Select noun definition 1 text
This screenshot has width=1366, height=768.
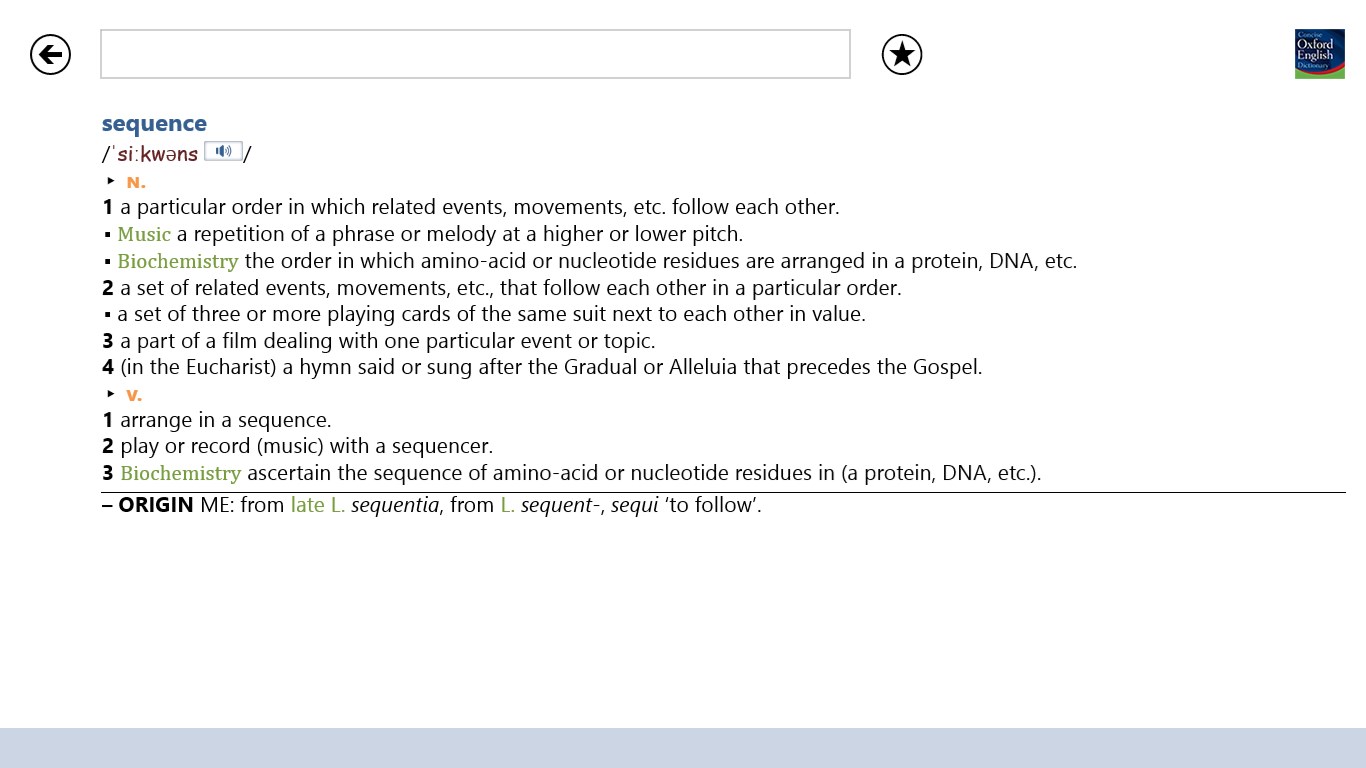click(x=470, y=207)
